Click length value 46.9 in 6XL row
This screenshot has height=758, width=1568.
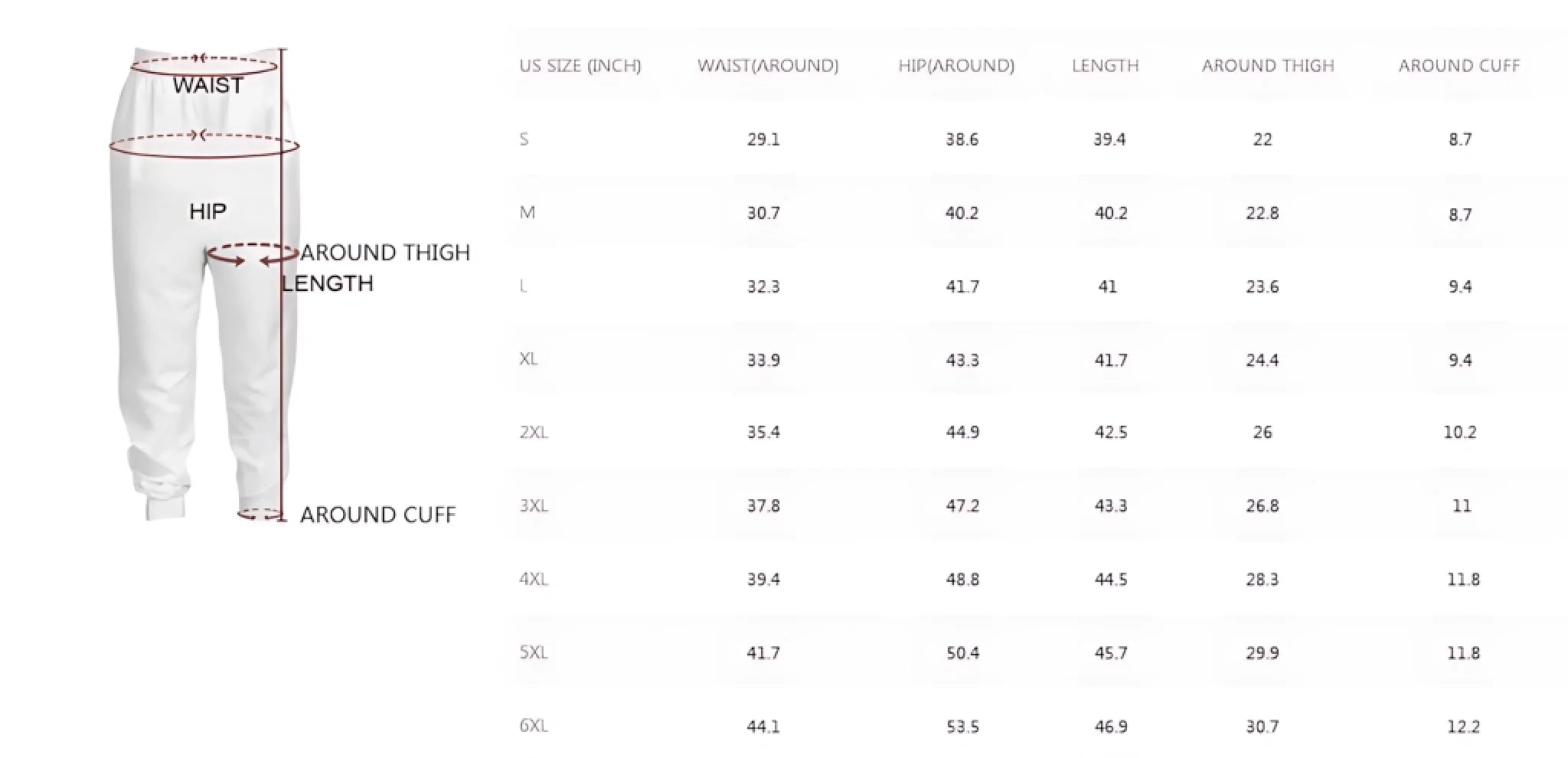click(x=1110, y=726)
